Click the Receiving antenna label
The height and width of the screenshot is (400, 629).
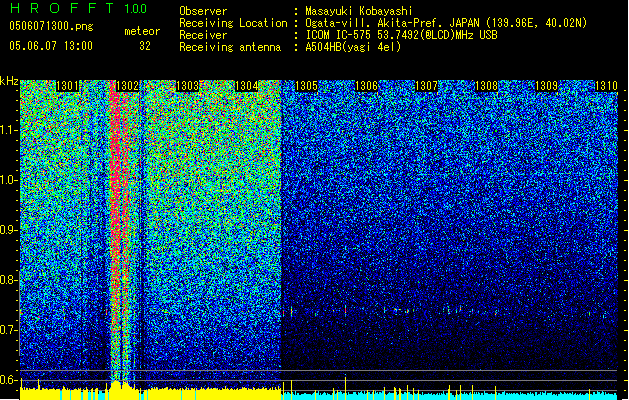coord(230,47)
